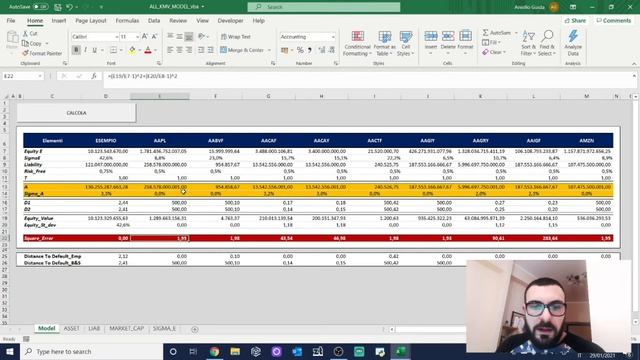Screen dimensions: 640x360
Task: Open the font size dropdown
Action: [x=137, y=37]
